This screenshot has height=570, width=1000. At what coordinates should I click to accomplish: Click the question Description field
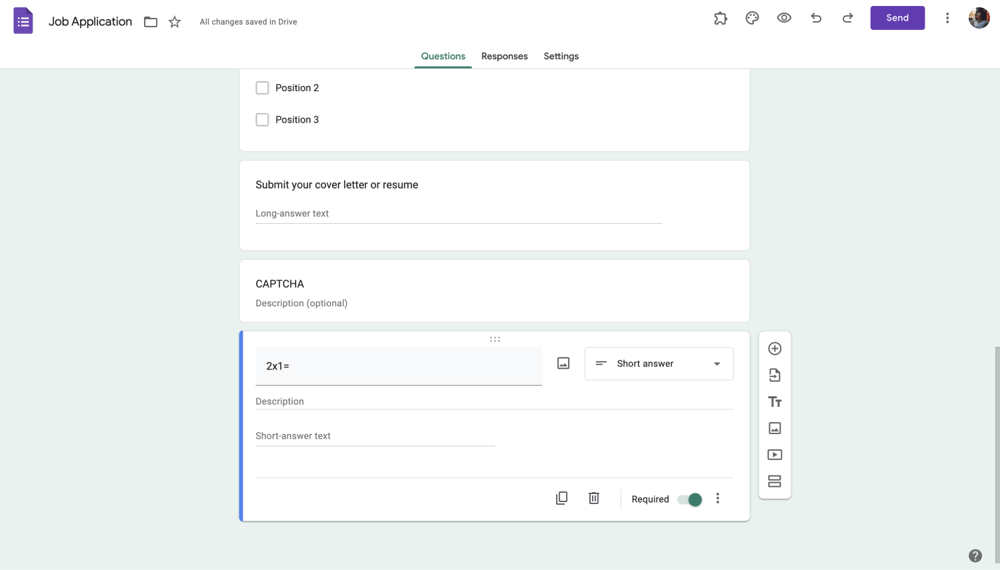click(494, 402)
